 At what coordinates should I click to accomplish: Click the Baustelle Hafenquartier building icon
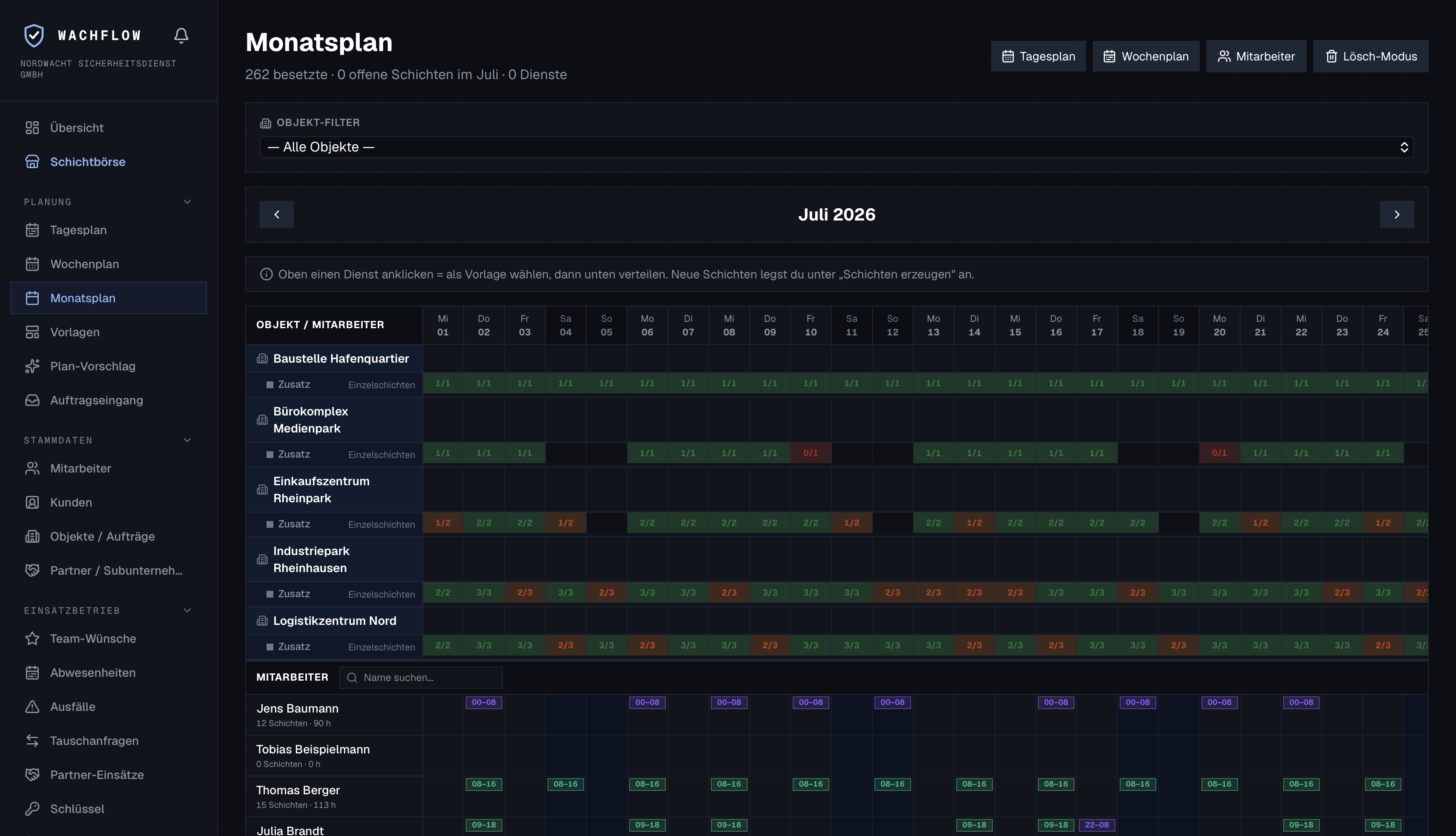[262, 359]
